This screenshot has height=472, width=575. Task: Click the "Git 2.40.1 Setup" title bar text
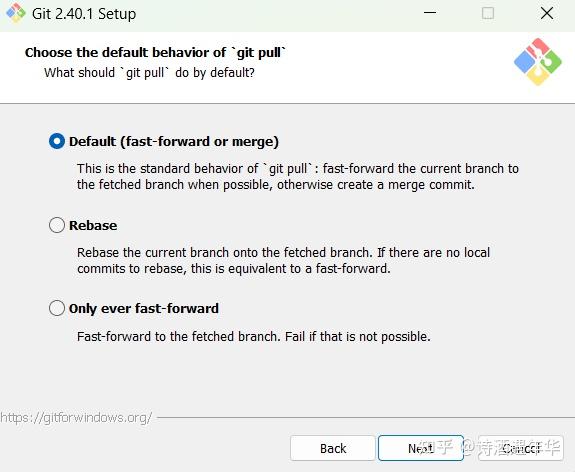84,14
